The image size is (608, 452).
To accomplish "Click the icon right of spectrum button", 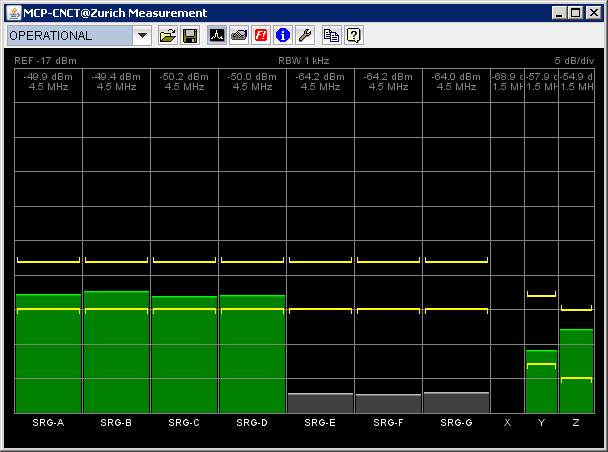I will (238, 36).
